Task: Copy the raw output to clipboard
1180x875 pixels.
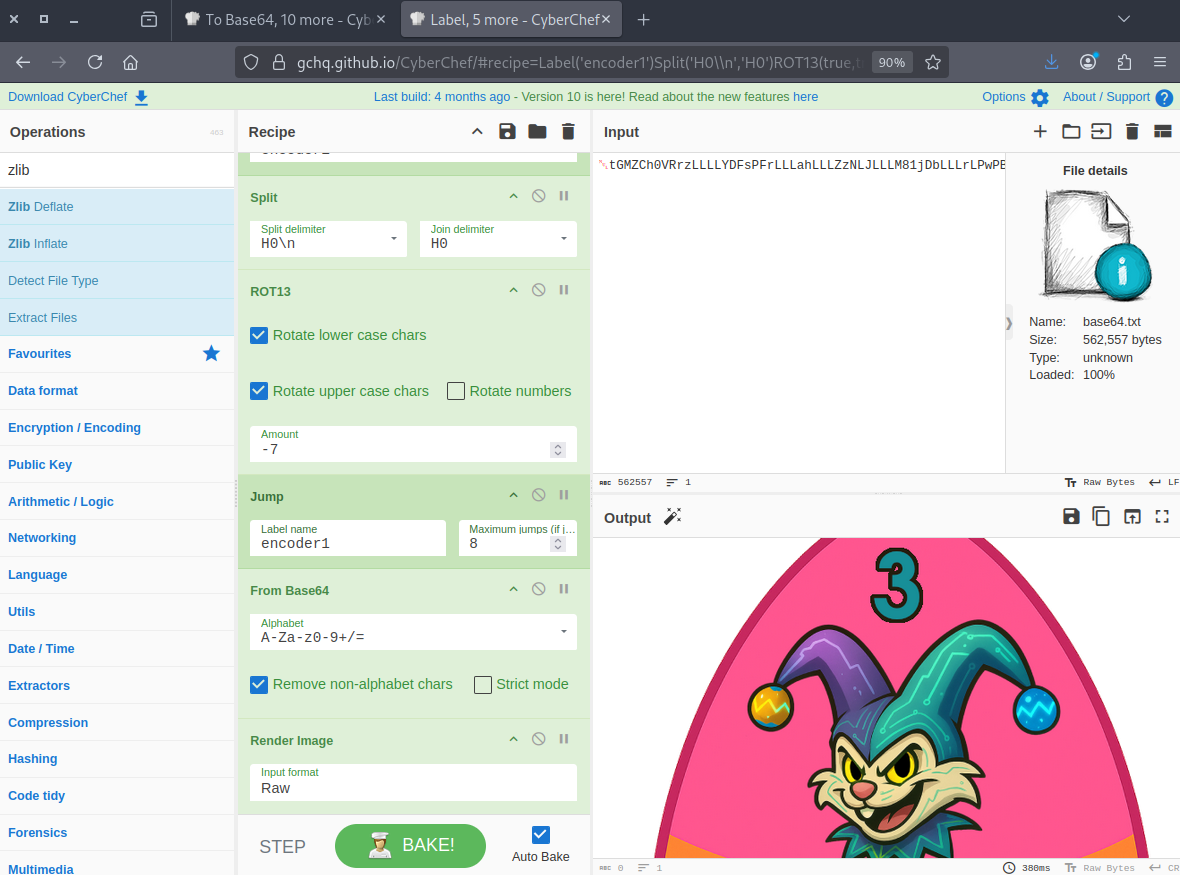Action: coord(1101,517)
